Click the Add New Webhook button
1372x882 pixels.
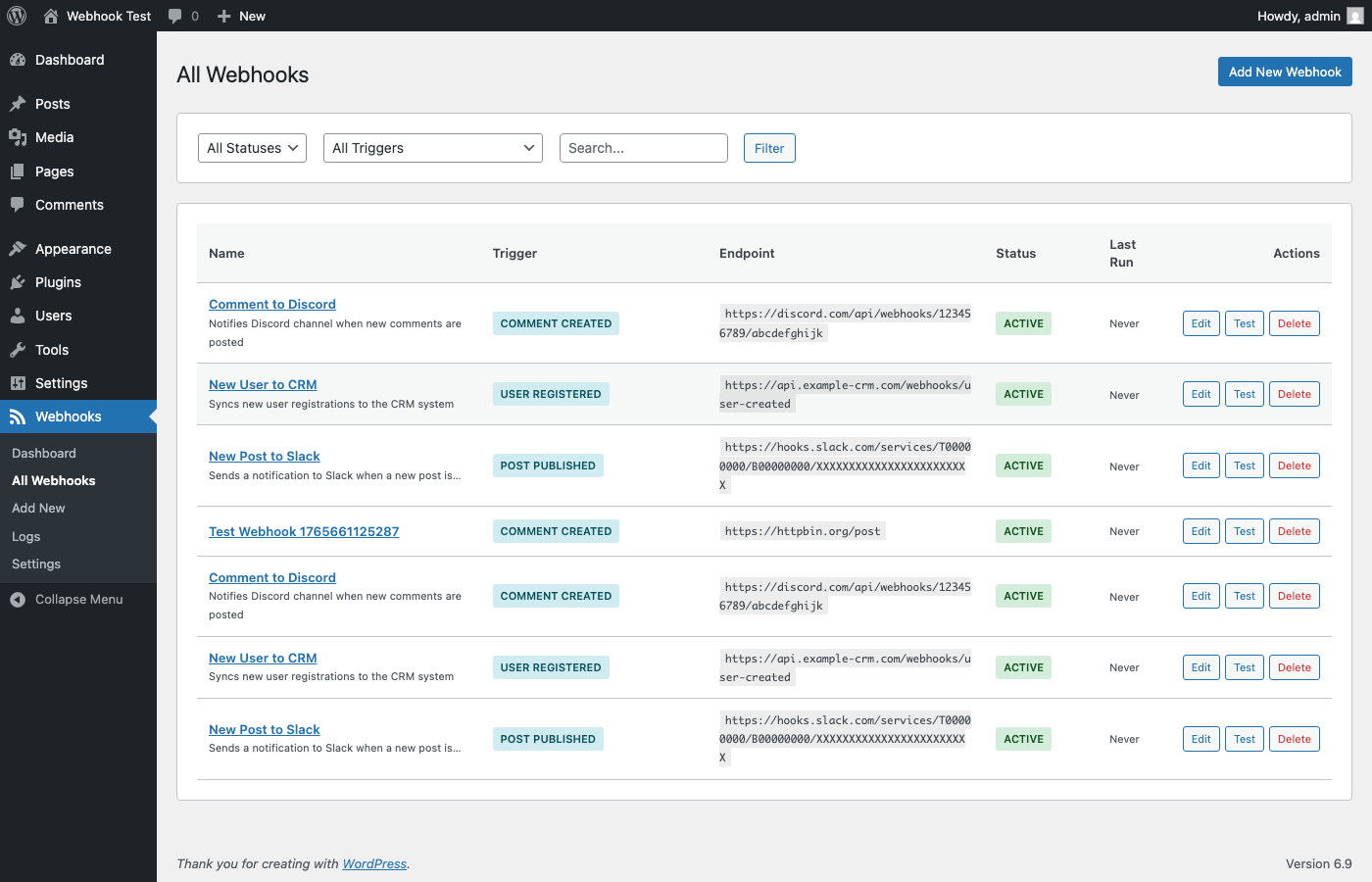1285,71
